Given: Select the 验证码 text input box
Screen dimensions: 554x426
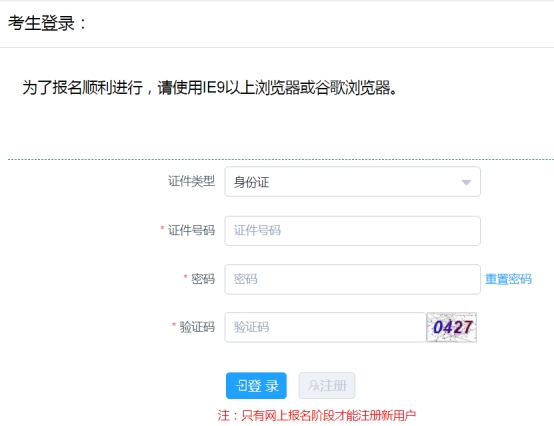Looking at the screenshot, I should (325, 327).
